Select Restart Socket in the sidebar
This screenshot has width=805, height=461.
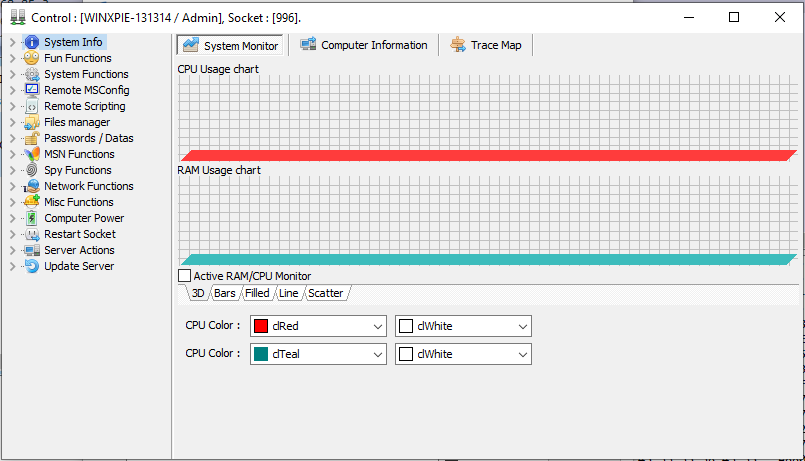(79, 234)
